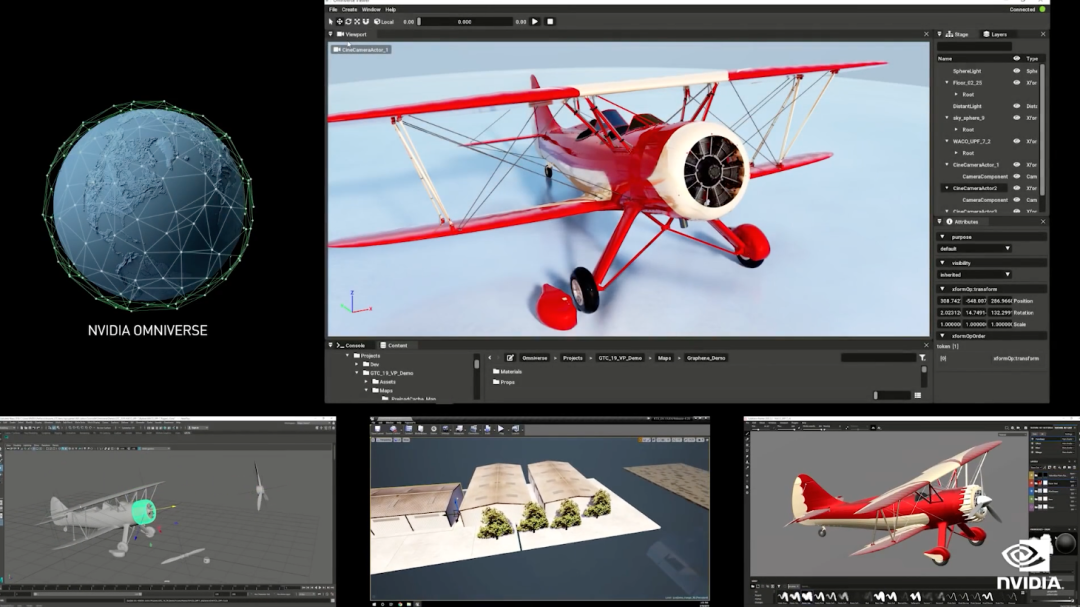The width and height of the screenshot is (1080, 607).
Task: Expand the Dev folder in Content tree
Action: (357, 364)
